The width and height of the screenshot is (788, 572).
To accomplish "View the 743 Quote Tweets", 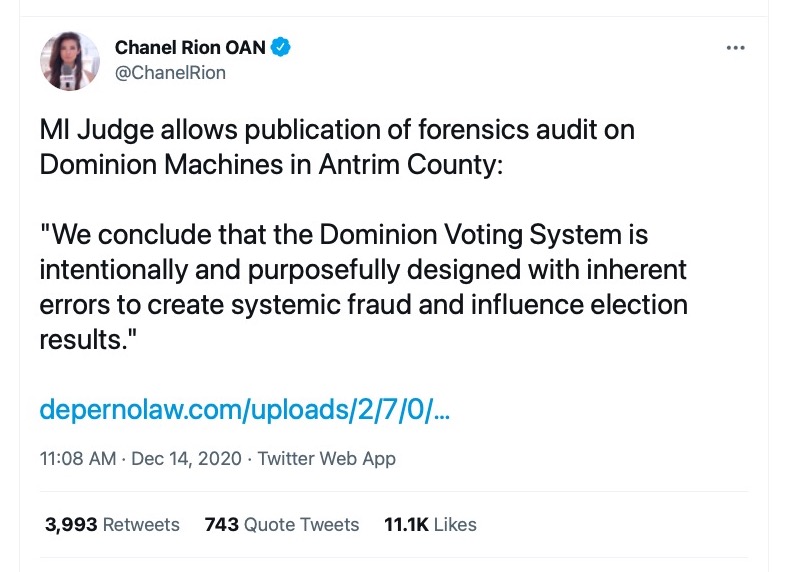I will tap(281, 524).
